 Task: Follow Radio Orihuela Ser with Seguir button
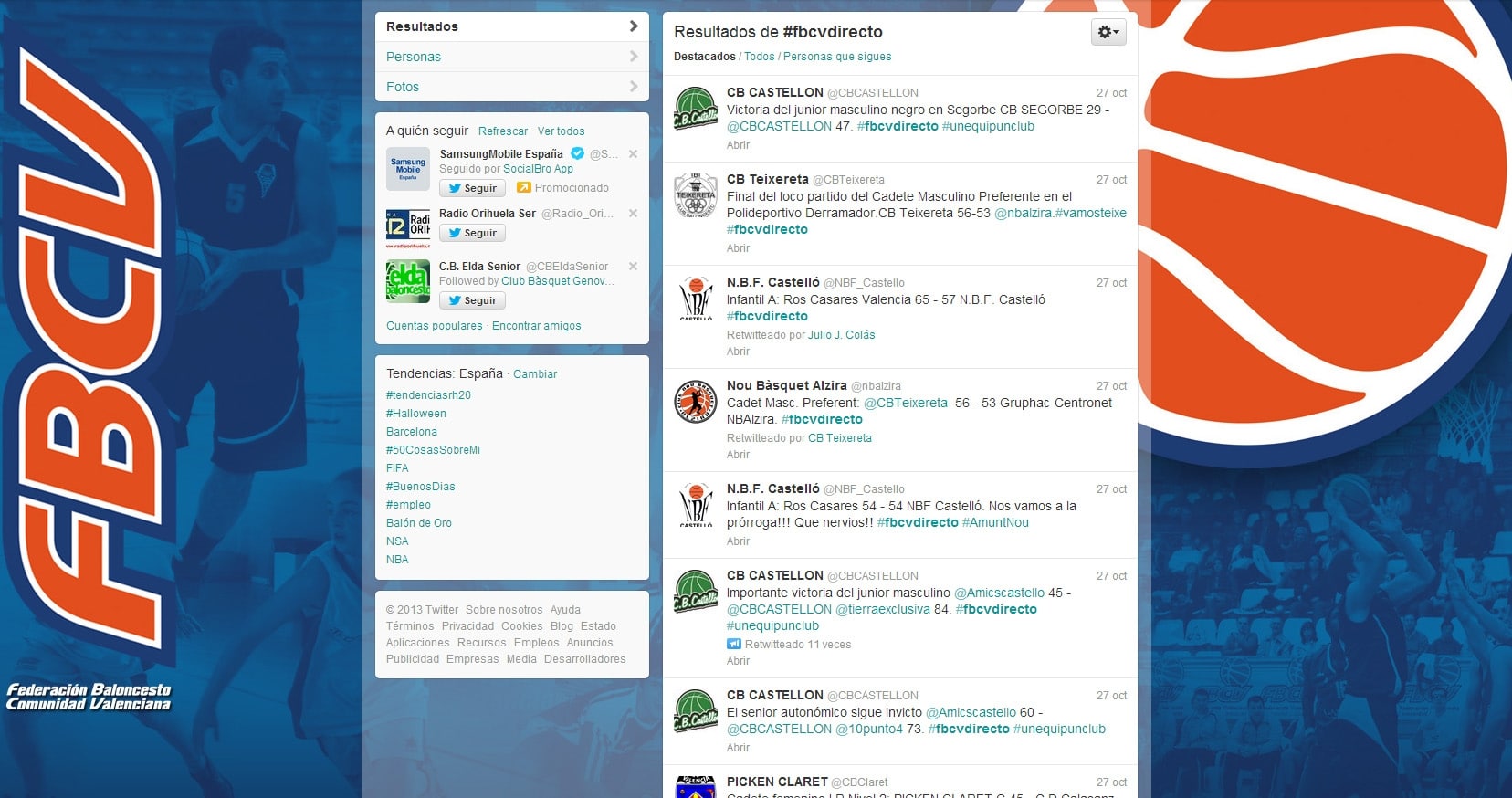click(x=472, y=233)
